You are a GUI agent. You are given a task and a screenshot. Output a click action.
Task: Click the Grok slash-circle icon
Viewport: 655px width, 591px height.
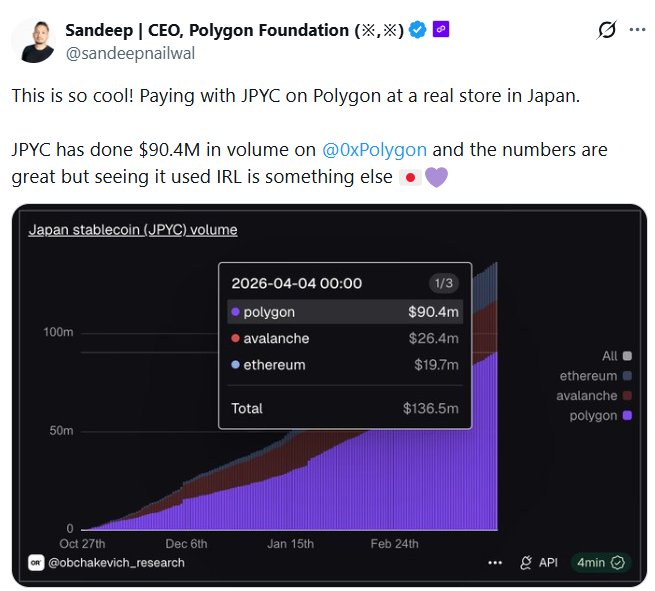pyautogui.click(x=606, y=30)
